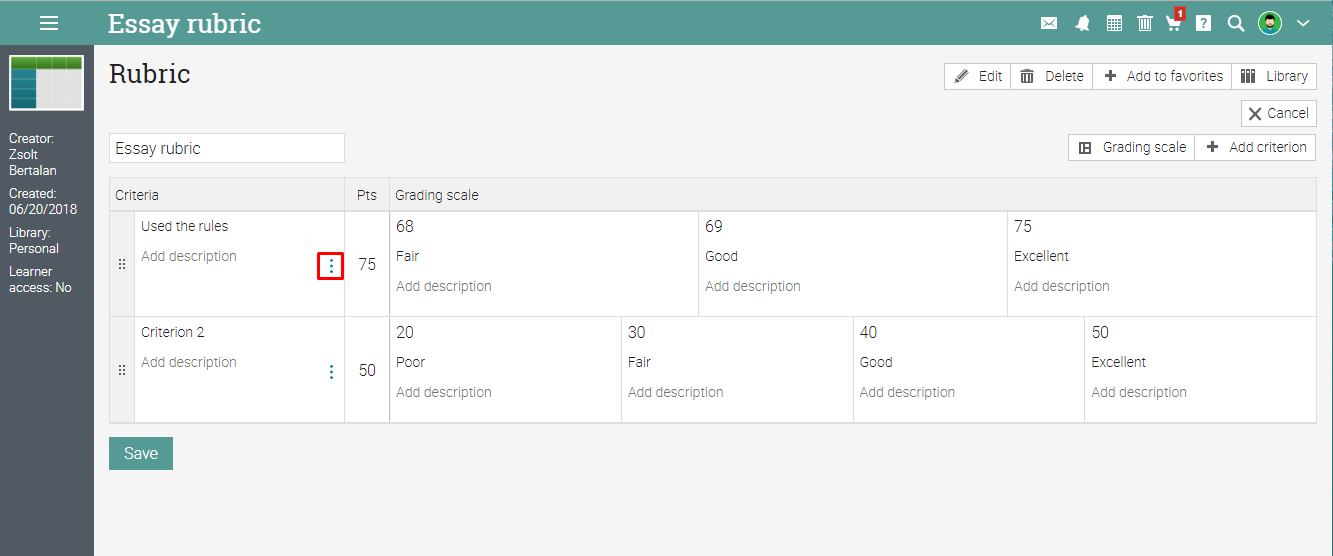Screen dimensions: 1333x556
Task: Click the Add to favorites button
Action: tap(1162, 76)
